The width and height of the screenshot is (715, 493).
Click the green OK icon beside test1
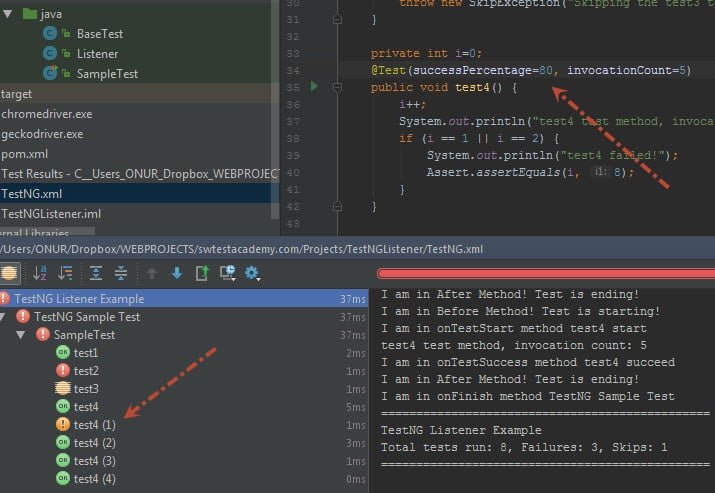point(63,352)
